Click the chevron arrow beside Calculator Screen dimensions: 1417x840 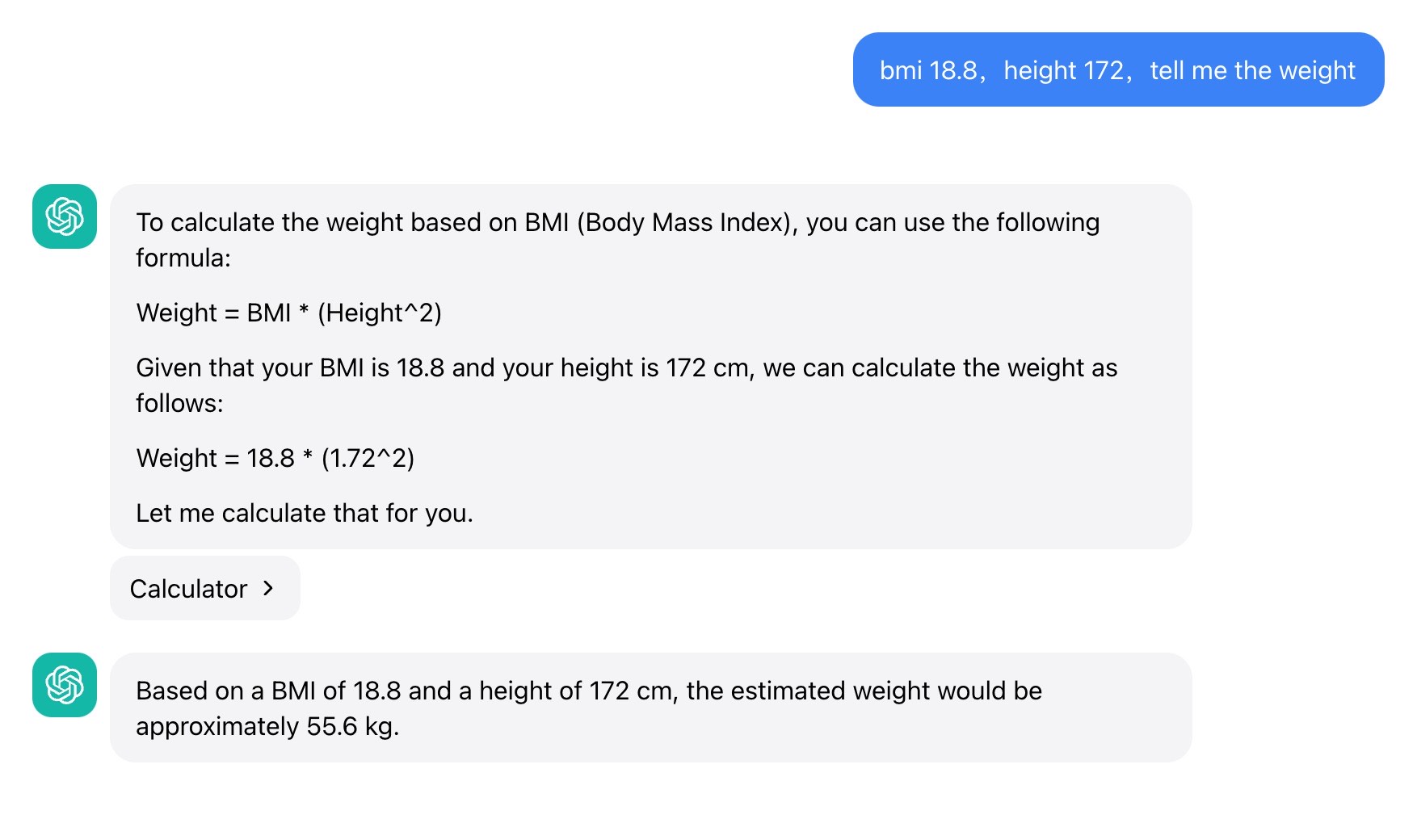pyautogui.click(x=268, y=588)
